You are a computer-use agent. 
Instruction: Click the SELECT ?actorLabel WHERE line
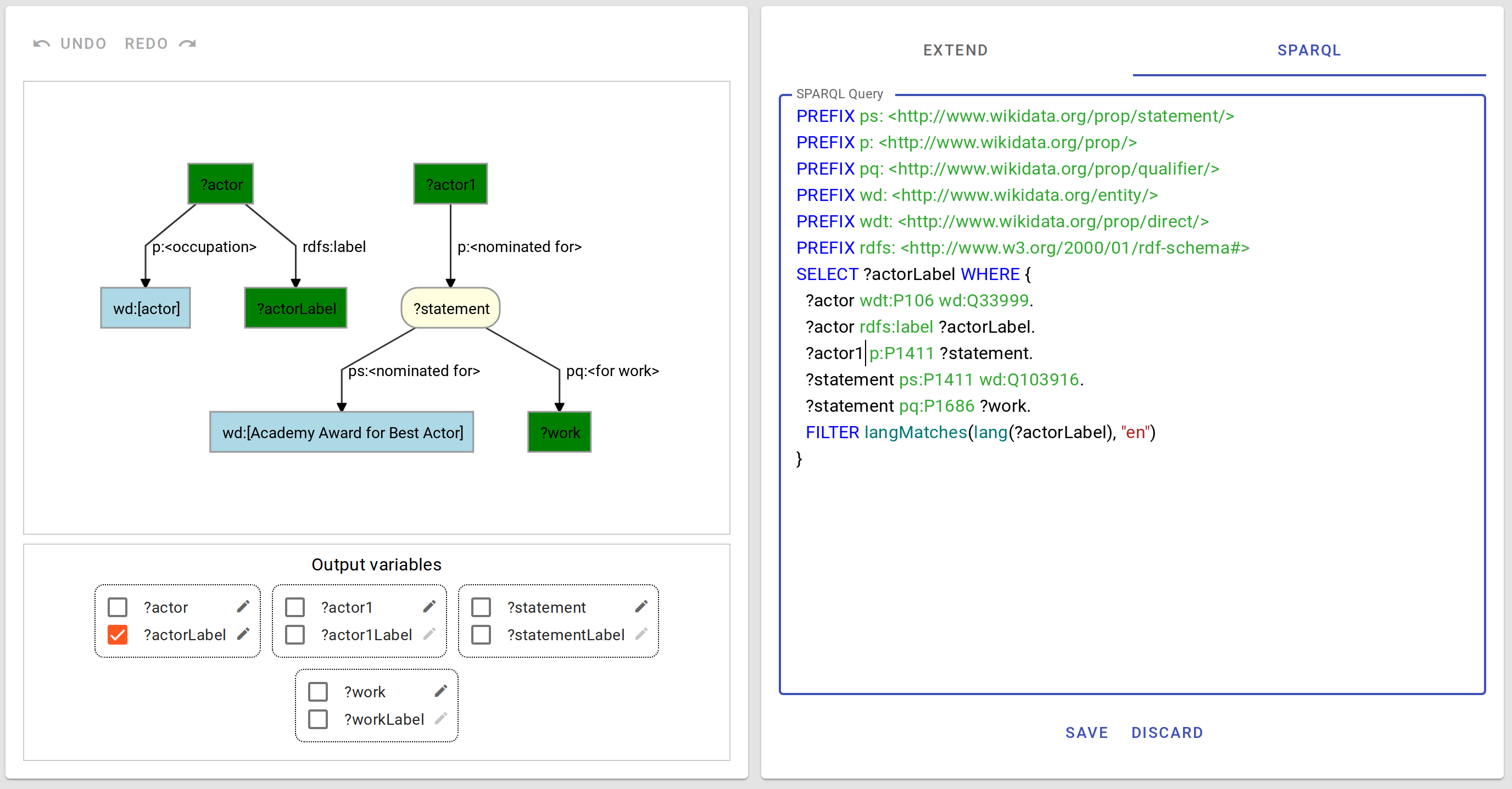pos(913,274)
